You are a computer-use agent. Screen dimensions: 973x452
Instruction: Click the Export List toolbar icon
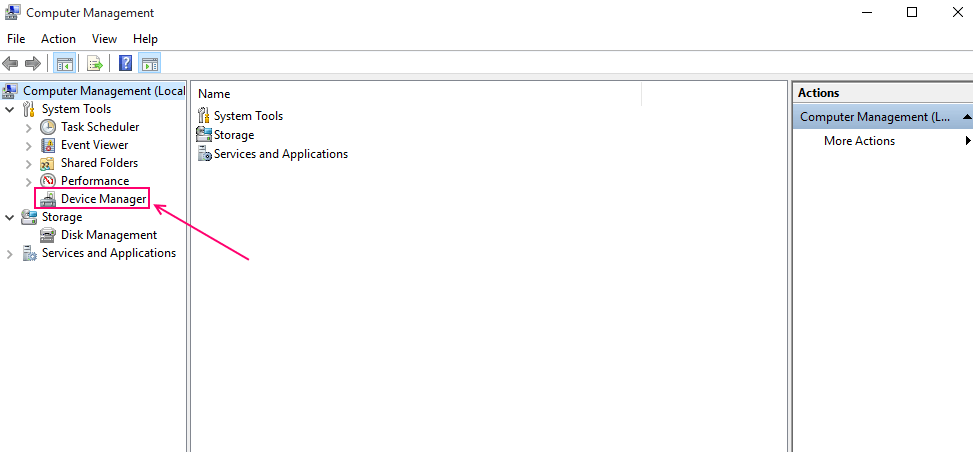(95, 63)
